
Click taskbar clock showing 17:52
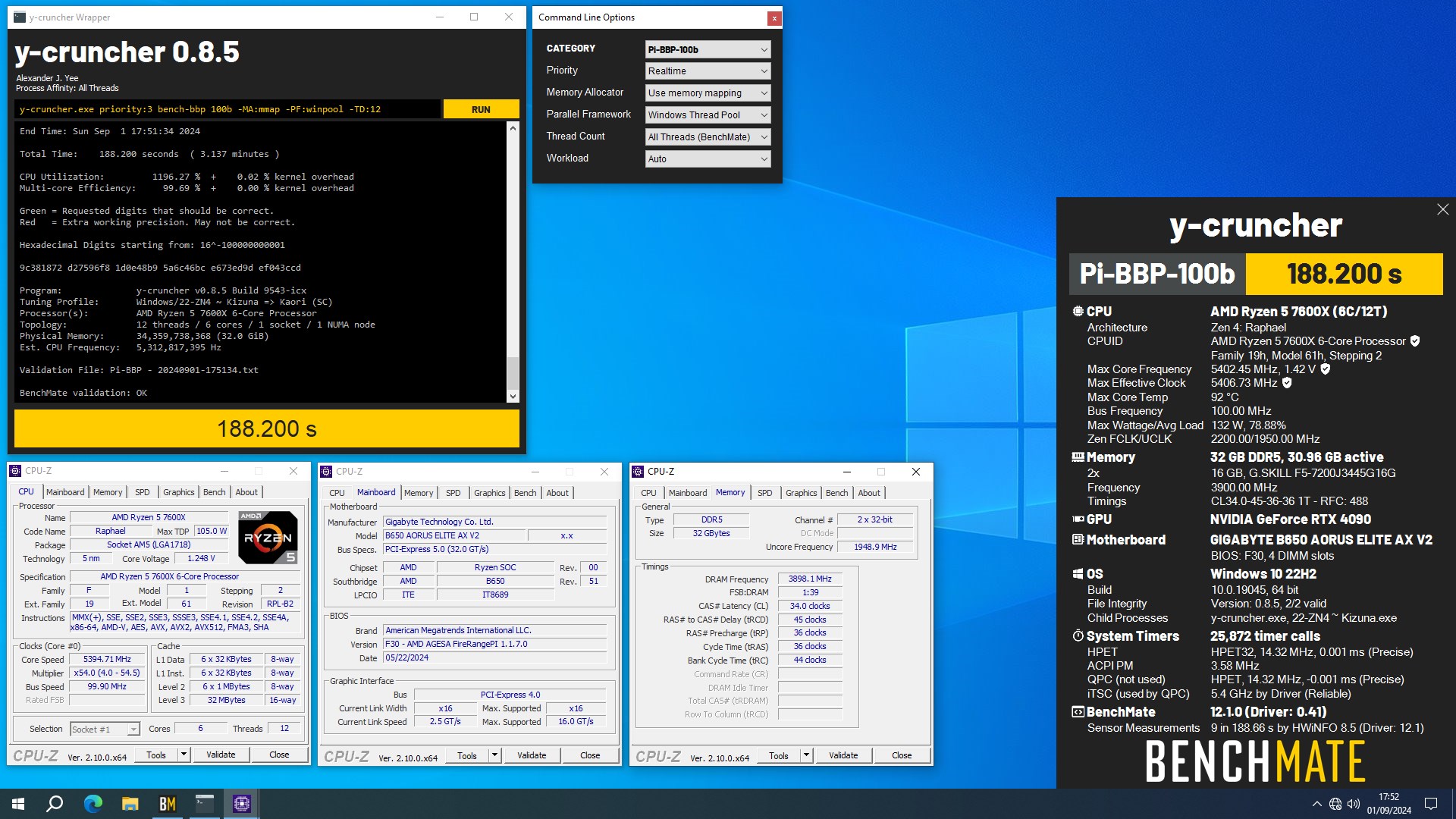click(x=1389, y=804)
